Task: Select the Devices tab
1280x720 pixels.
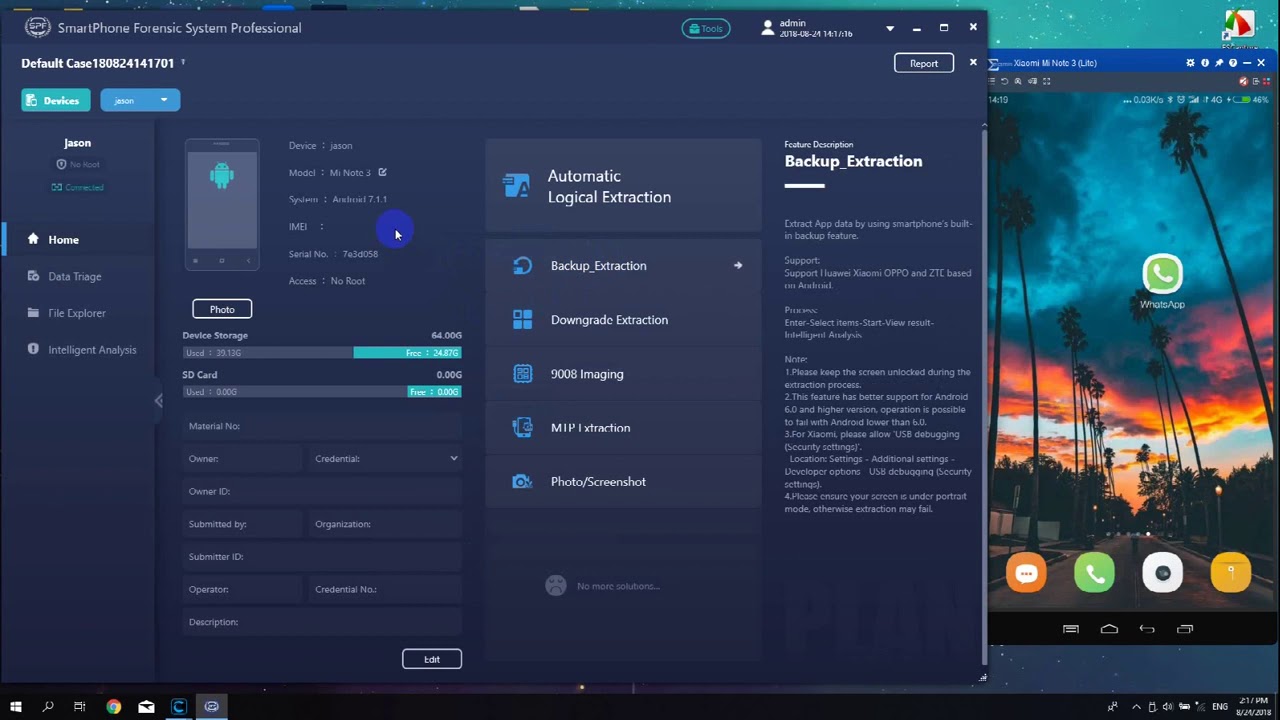Action: [56, 100]
